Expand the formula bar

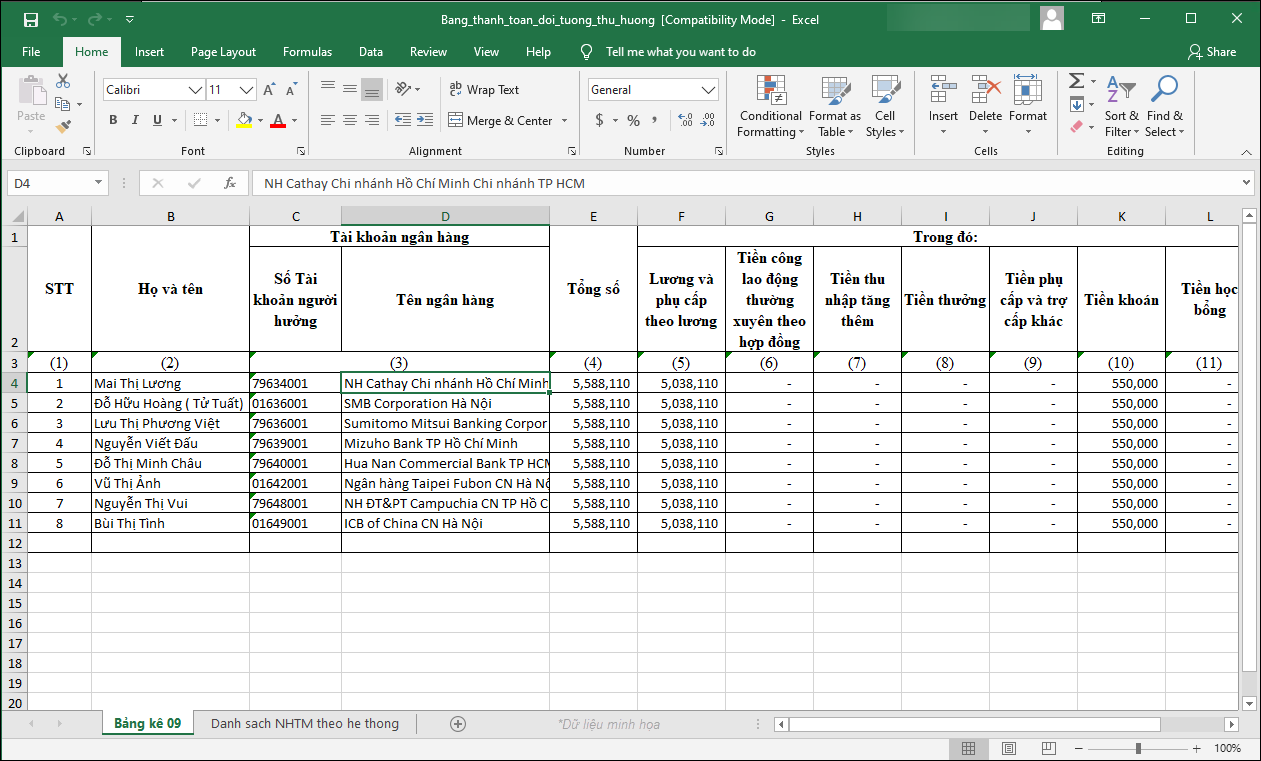1246,183
